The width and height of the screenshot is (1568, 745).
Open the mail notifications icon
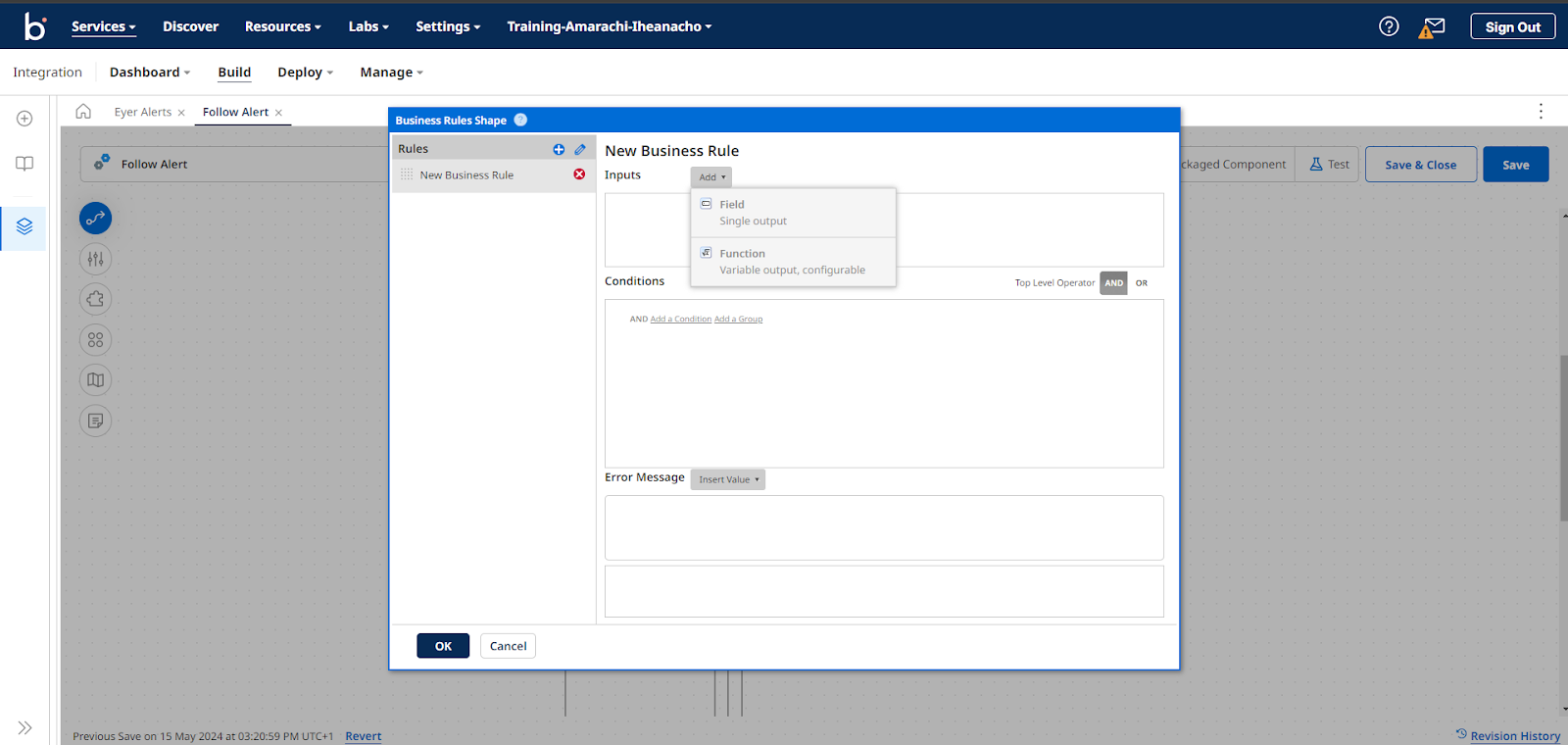[1433, 27]
